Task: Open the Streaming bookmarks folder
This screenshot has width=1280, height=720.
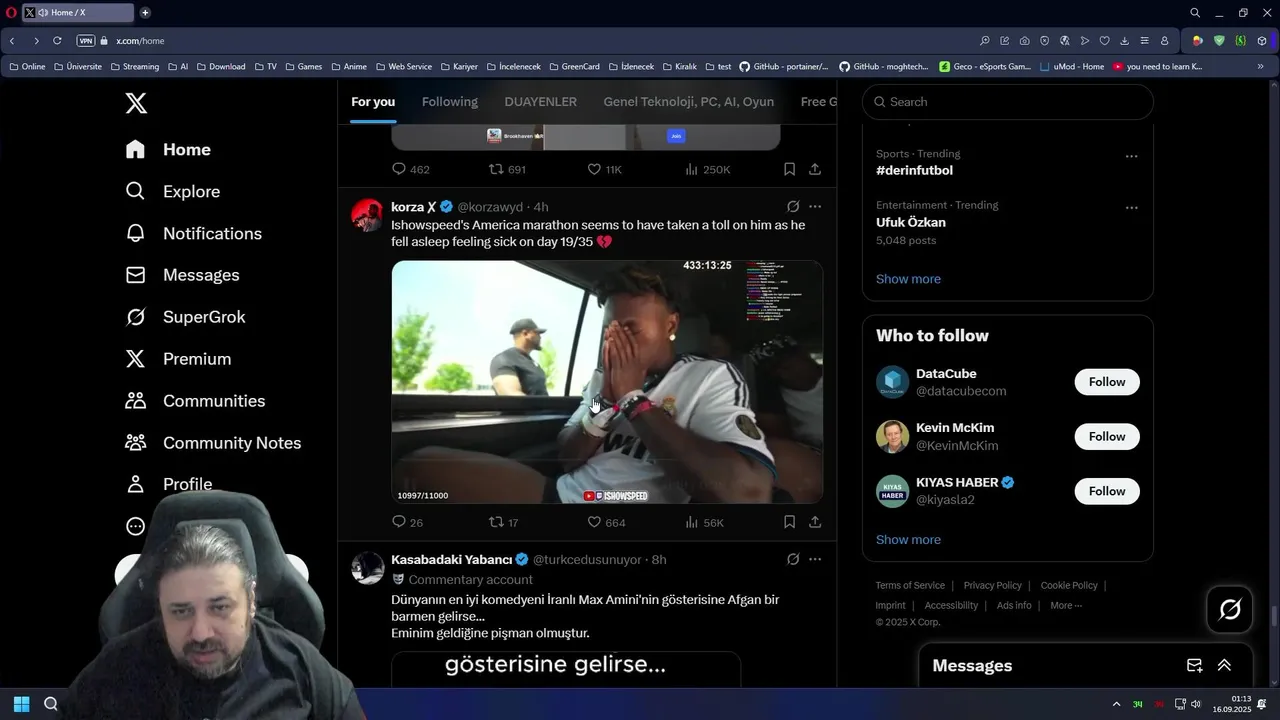Action: coord(134,67)
